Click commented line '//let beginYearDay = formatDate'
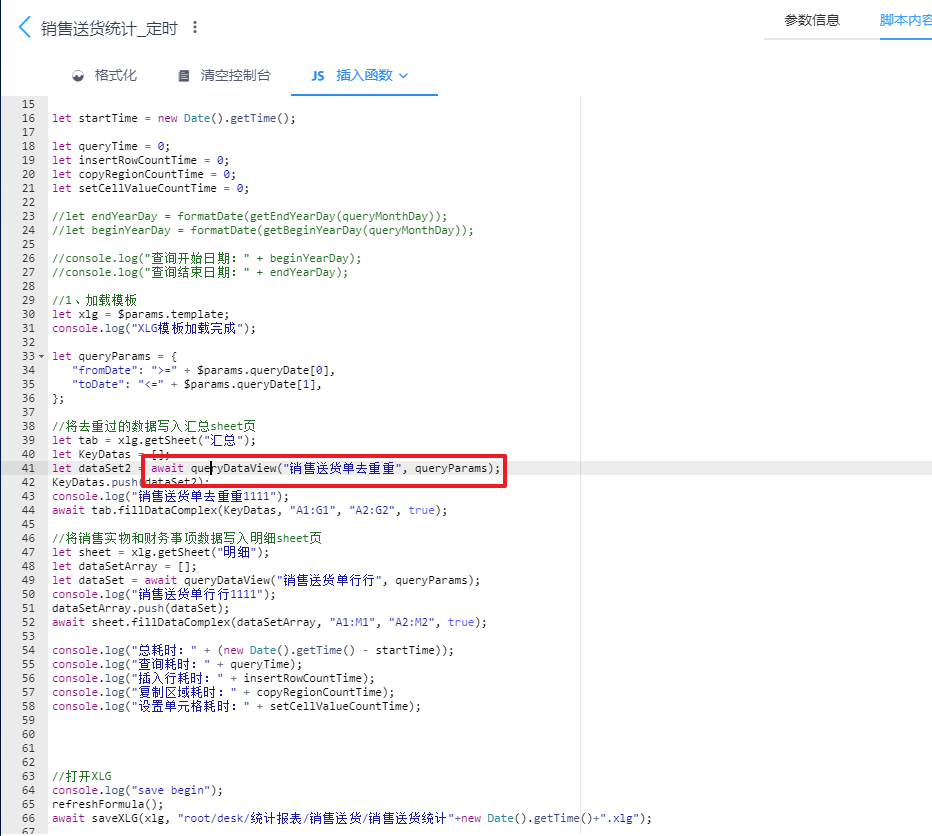The height and width of the screenshot is (836, 932). point(263,230)
